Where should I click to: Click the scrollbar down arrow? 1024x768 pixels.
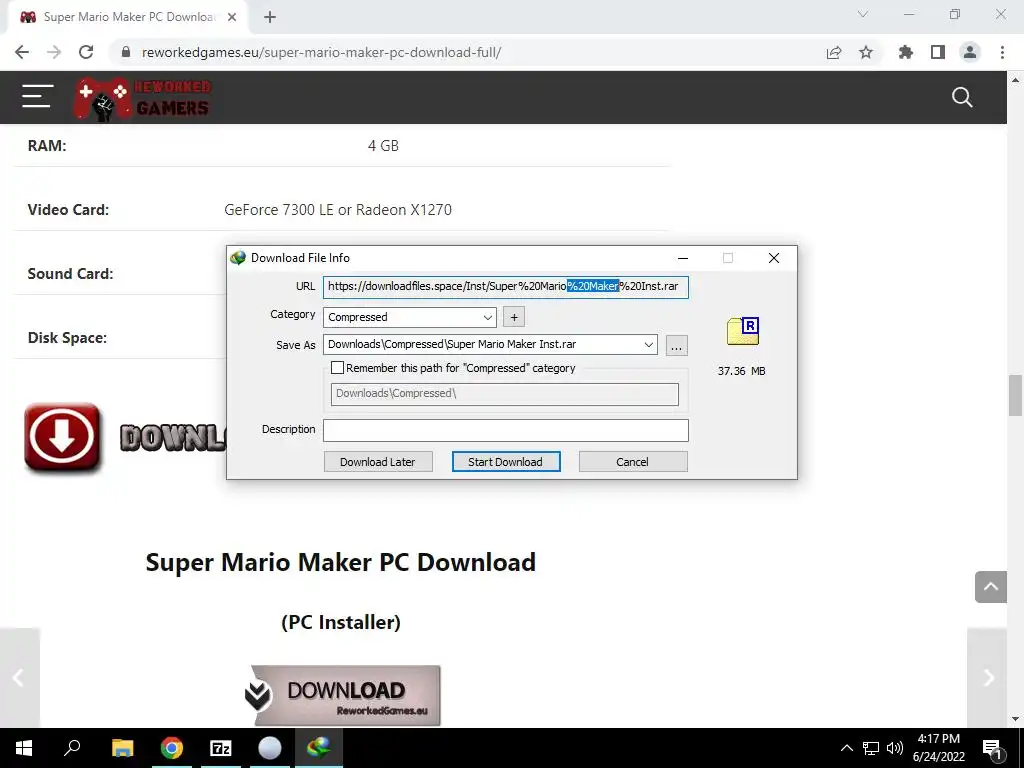pyautogui.click(x=1015, y=719)
